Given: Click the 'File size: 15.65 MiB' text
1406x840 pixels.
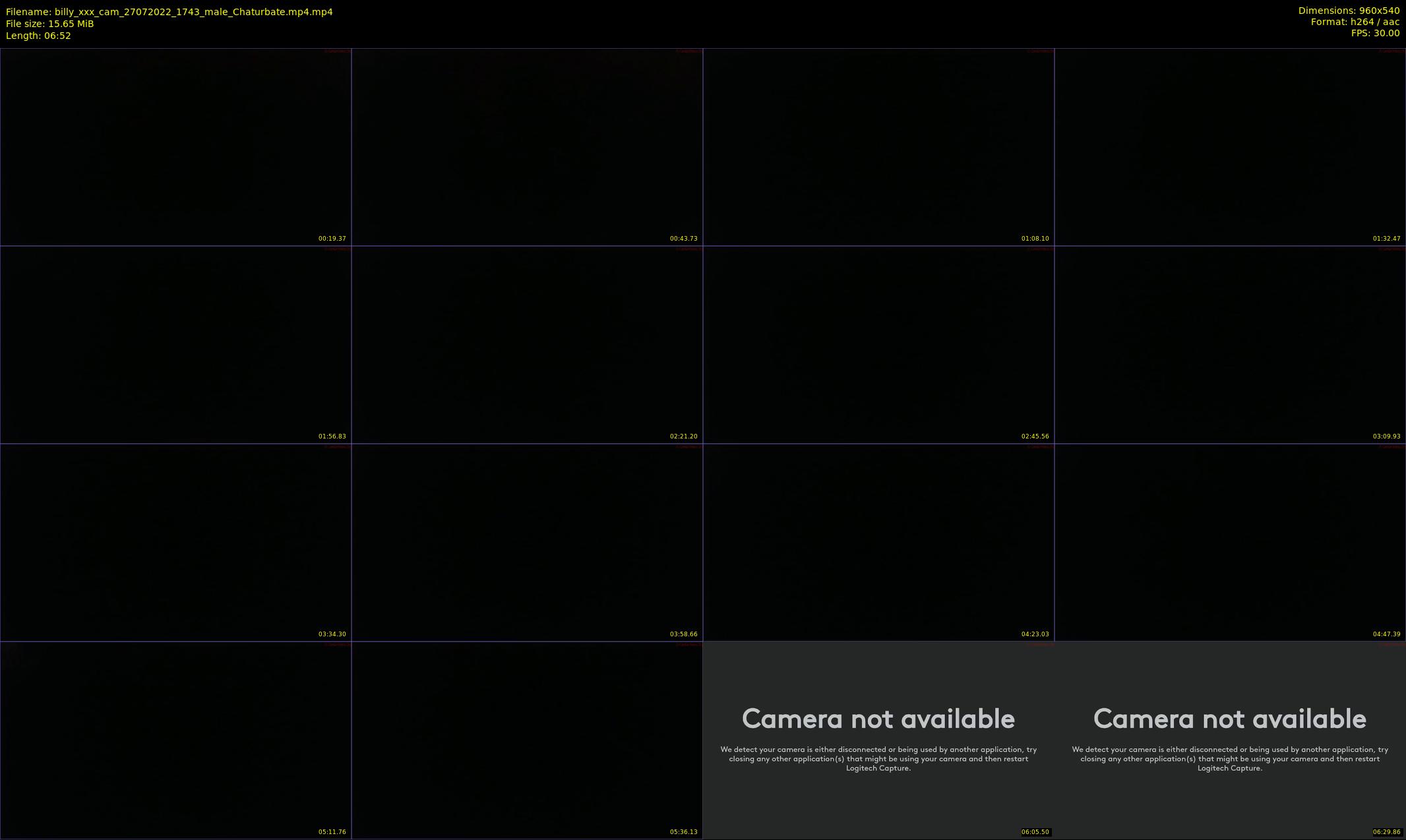Looking at the screenshot, I should tap(50, 24).
